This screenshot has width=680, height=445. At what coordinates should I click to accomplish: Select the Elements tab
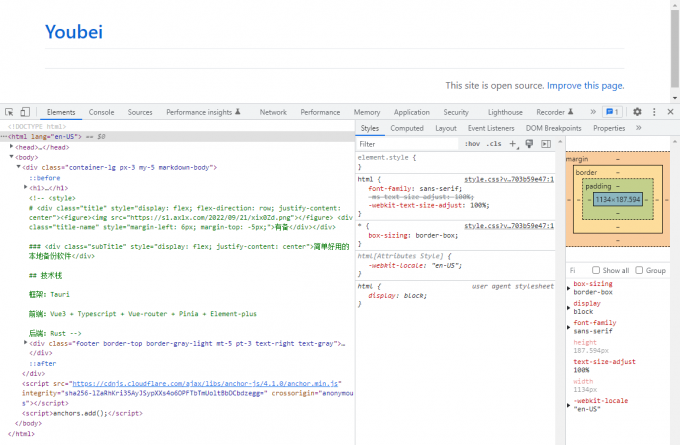point(61,112)
